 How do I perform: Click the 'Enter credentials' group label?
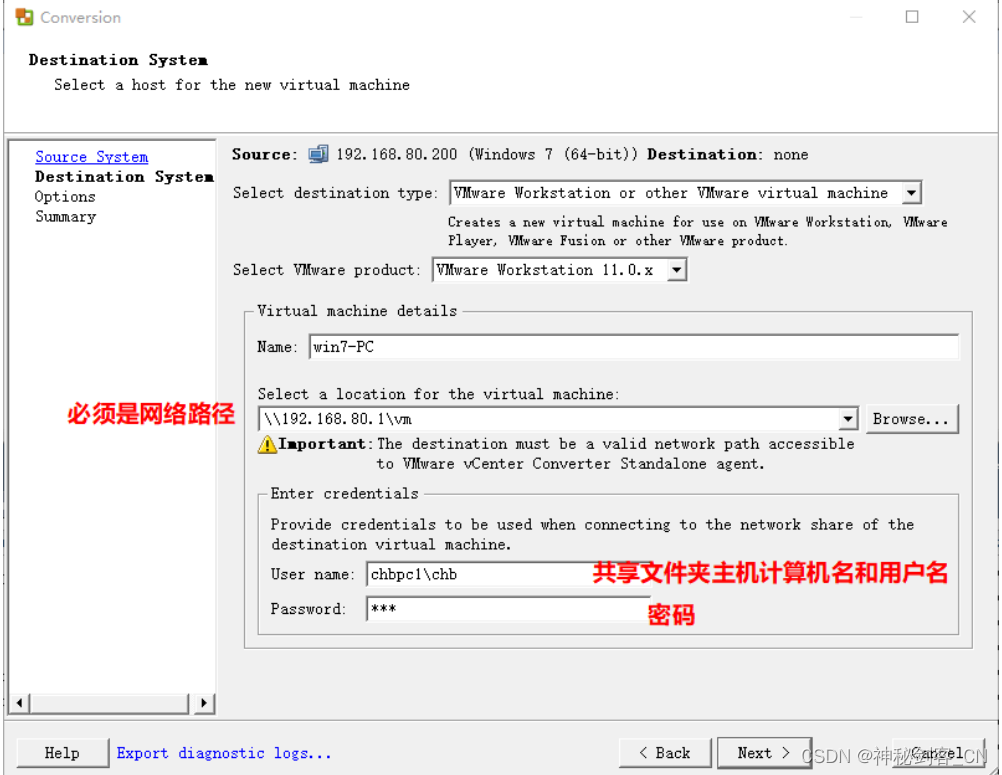click(344, 493)
